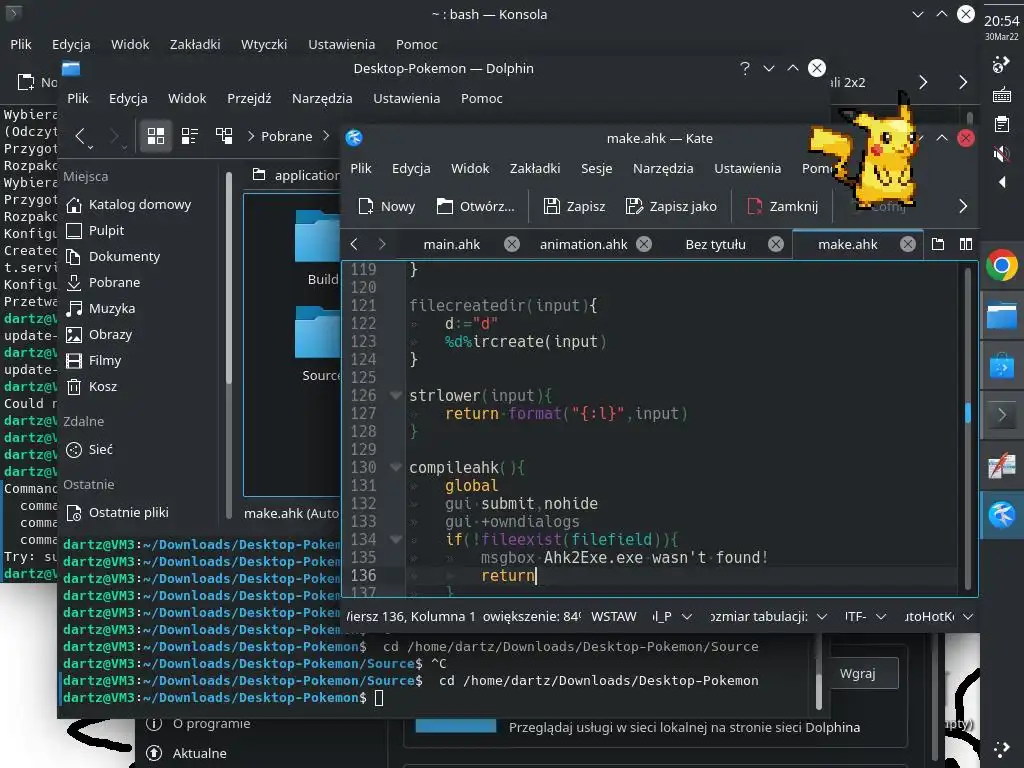1024x768 pixels.
Task: Close the Bez tytułu tab
Action: tap(776, 244)
